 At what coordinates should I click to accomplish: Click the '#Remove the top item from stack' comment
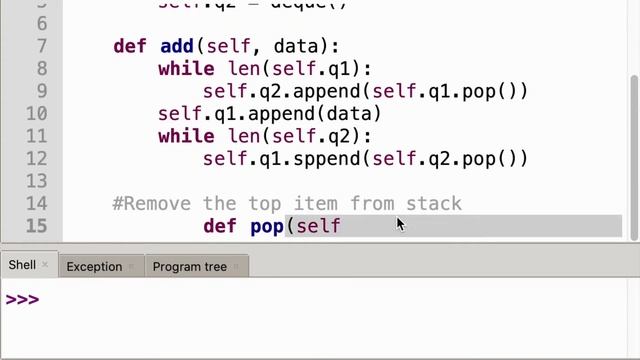pyautogui.click(x=287, y=203)
